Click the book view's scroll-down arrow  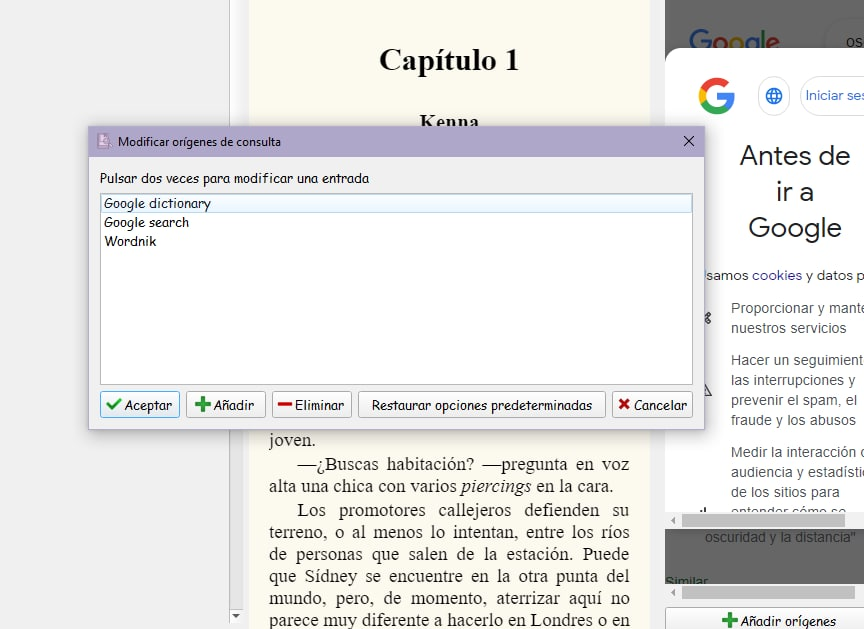237,615
